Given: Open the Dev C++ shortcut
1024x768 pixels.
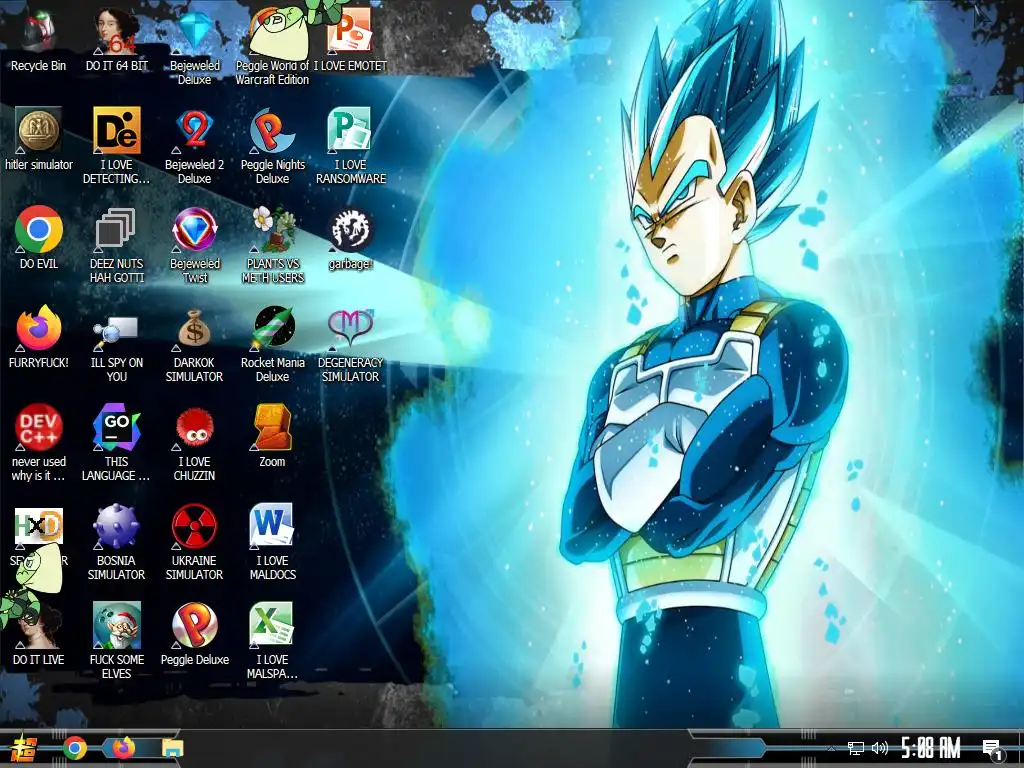Looking at the screenshot, I should pos(39,428).
